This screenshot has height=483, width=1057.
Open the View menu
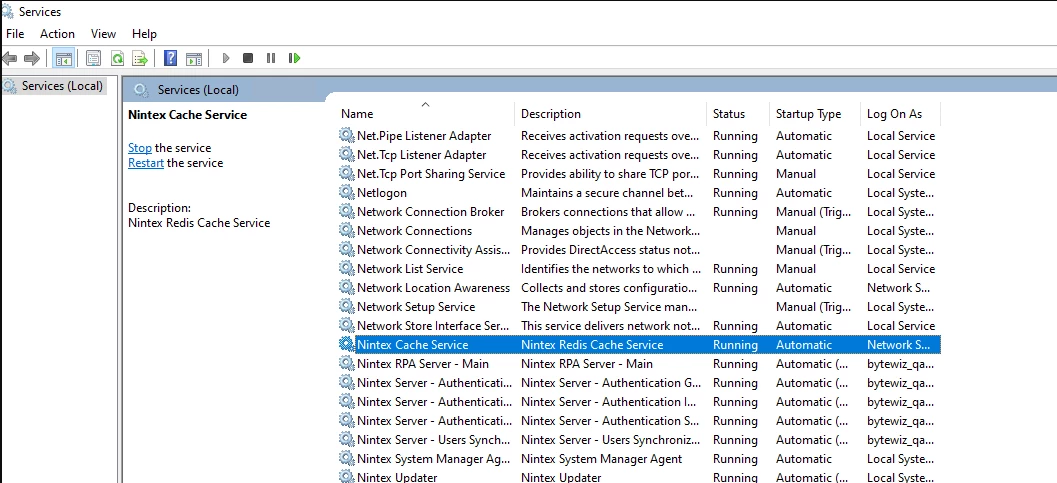[x=103, y=34]
